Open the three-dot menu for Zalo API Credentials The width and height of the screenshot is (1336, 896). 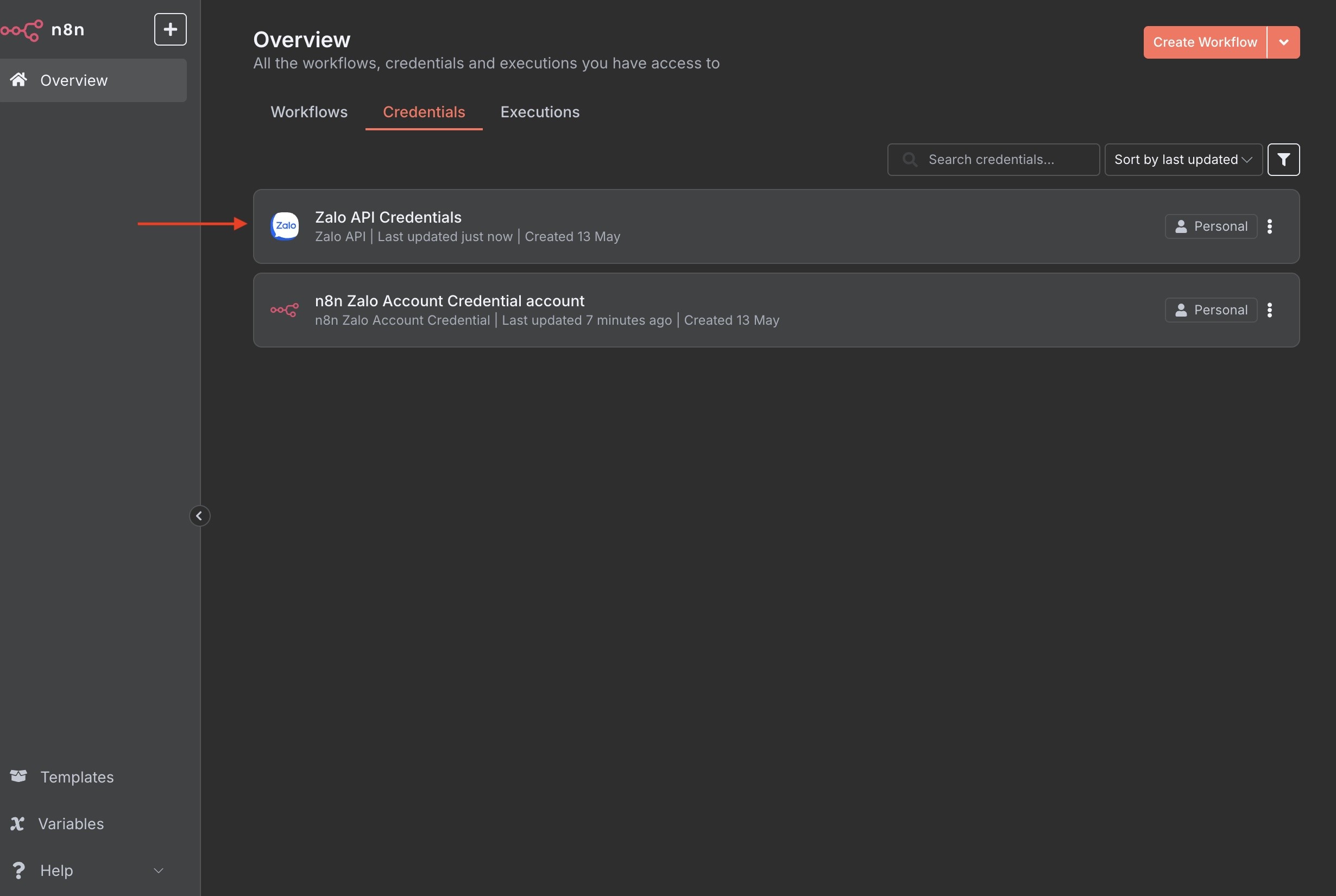point(1270,226)
